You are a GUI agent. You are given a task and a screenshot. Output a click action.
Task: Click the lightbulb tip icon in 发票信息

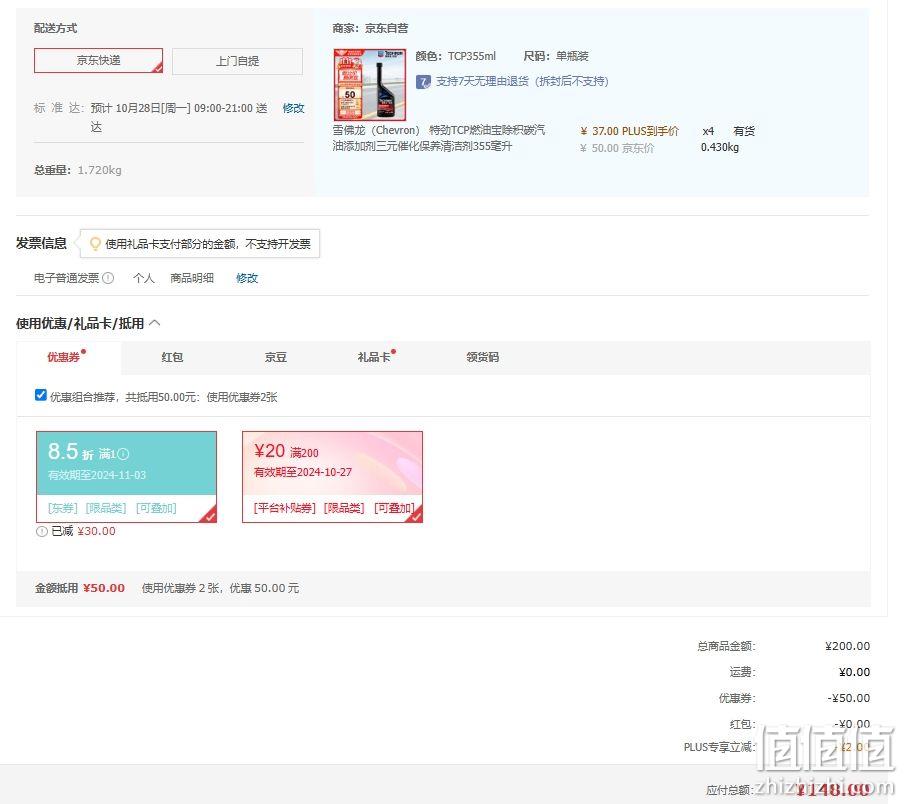95,244
